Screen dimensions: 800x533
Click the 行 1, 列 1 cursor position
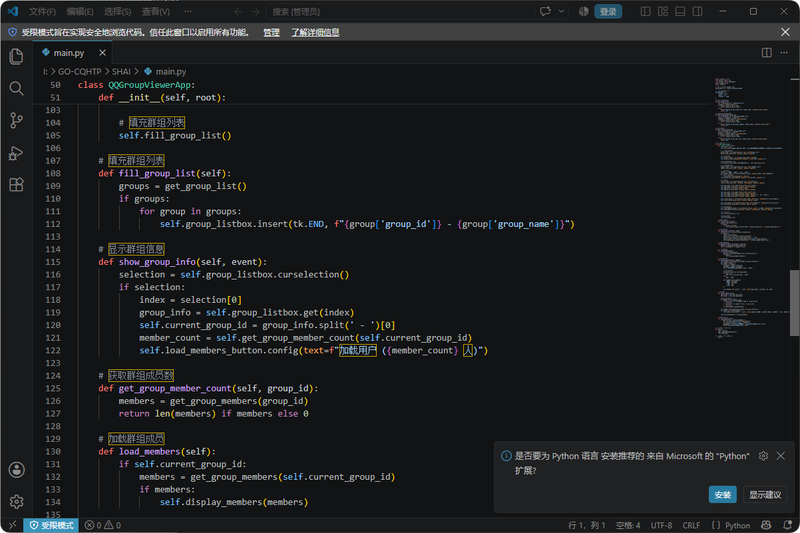[x=586, y=525]
